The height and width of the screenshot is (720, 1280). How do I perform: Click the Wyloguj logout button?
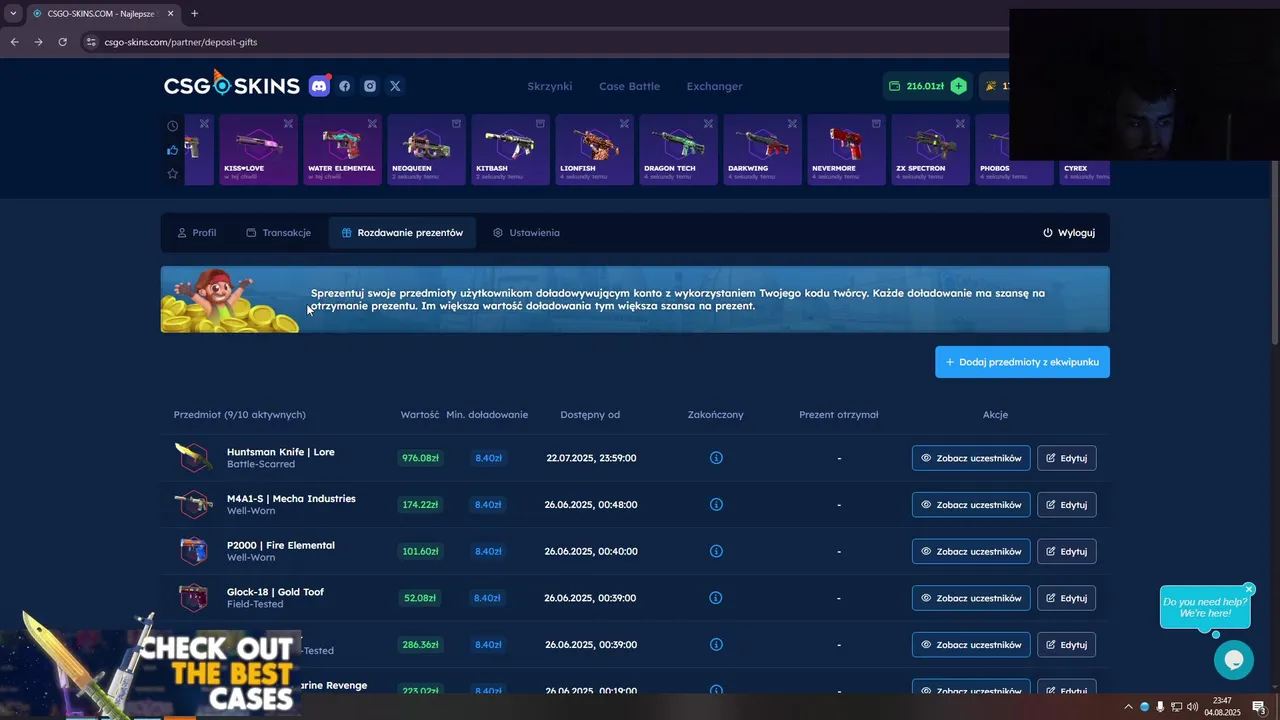point(1069,233)
